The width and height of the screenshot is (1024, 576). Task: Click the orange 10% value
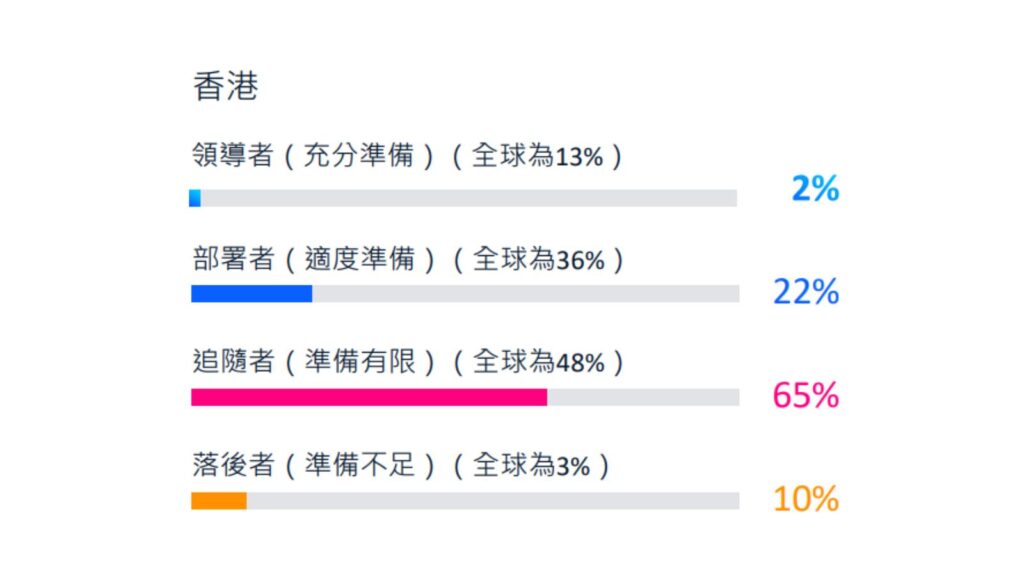(805, 499)
